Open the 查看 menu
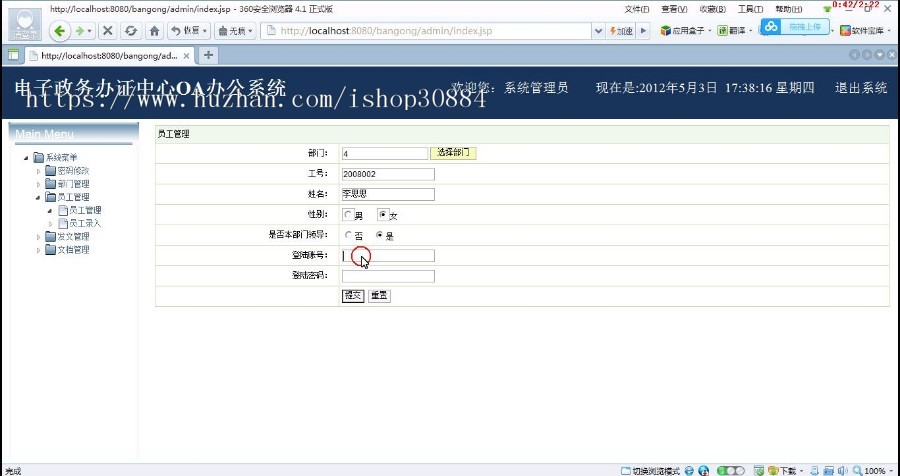 coord(674,9)
